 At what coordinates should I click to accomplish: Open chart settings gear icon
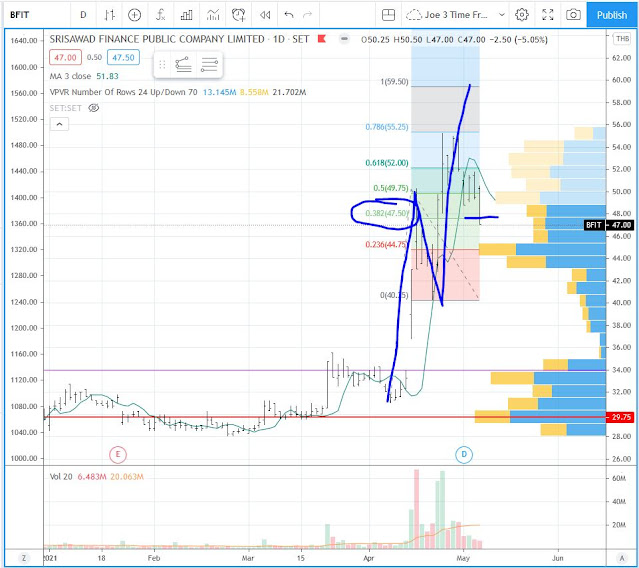pos(522,15)
